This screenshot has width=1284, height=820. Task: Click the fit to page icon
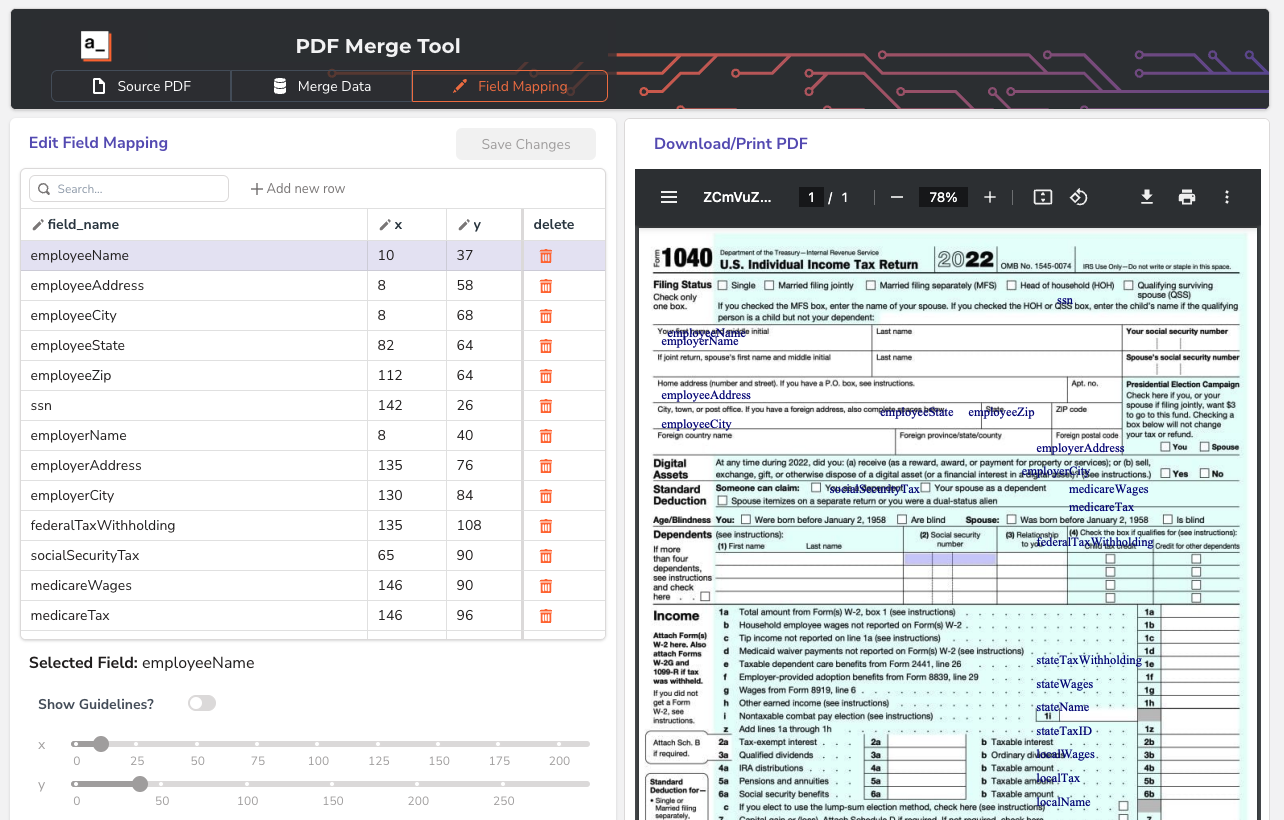(1042, 197)
